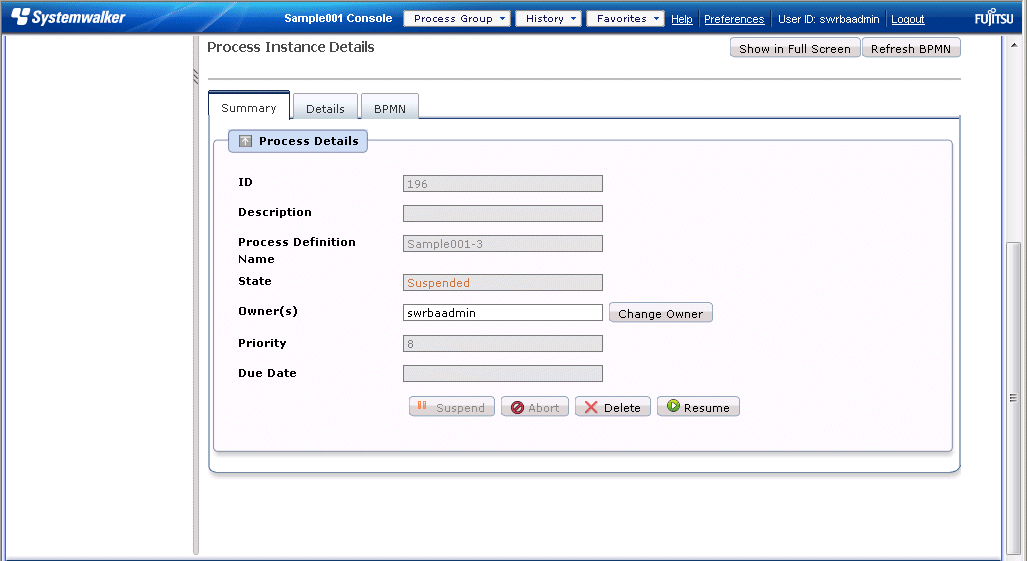The image size is (1027, 561).
Task: Click the User ID: swrbaadmin text
Action: pos(828,19)
